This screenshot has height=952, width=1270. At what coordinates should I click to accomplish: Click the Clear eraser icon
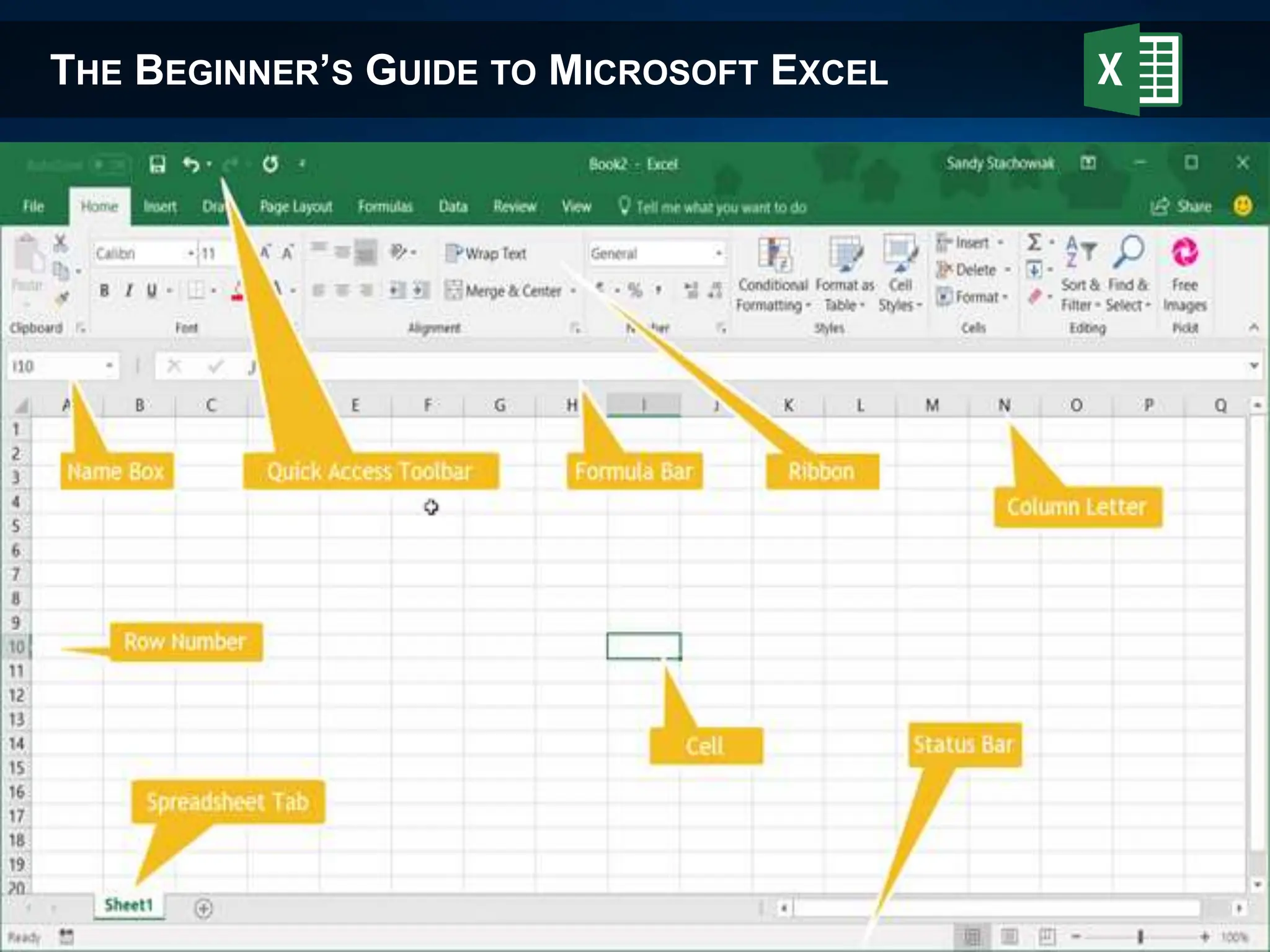click(1034, 297)
